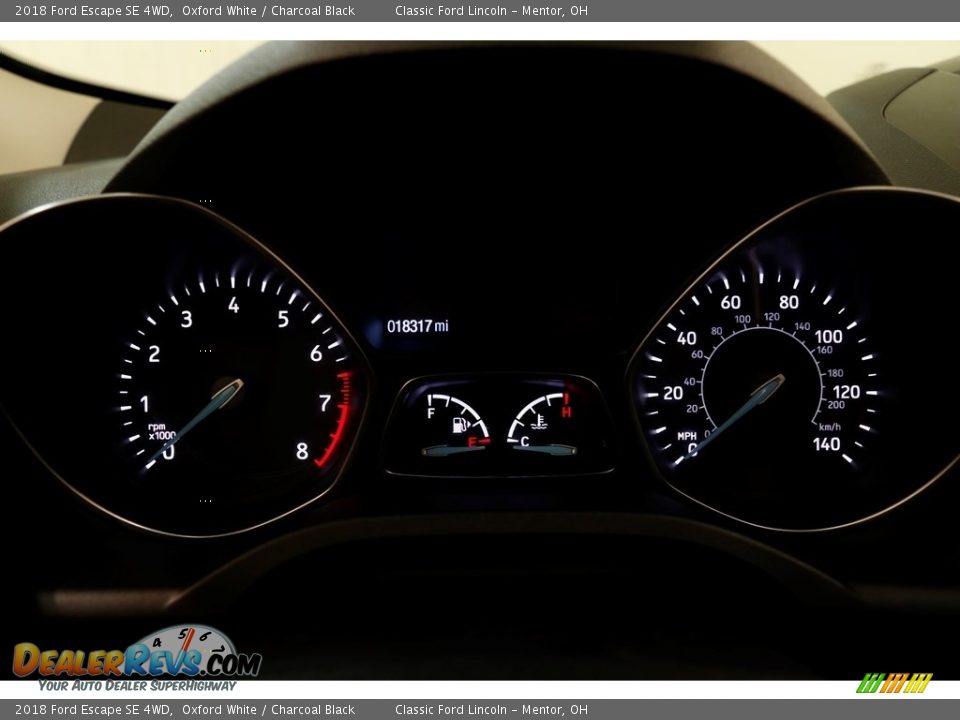
Task: Select the C marker on the temperature gauge
Action: (524, 441)
